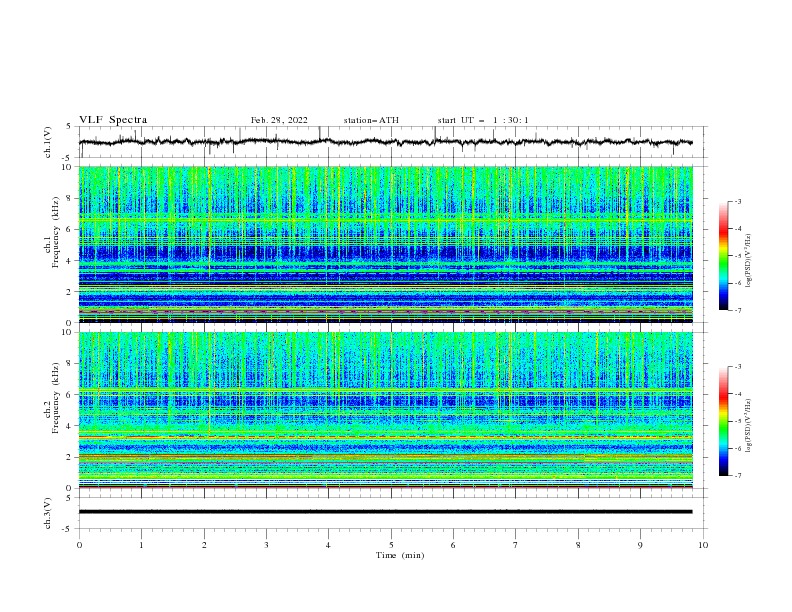Click time axis tick label "8"
Image resolution: width=792 pixels, height=612 pixels.
[578, 545]
